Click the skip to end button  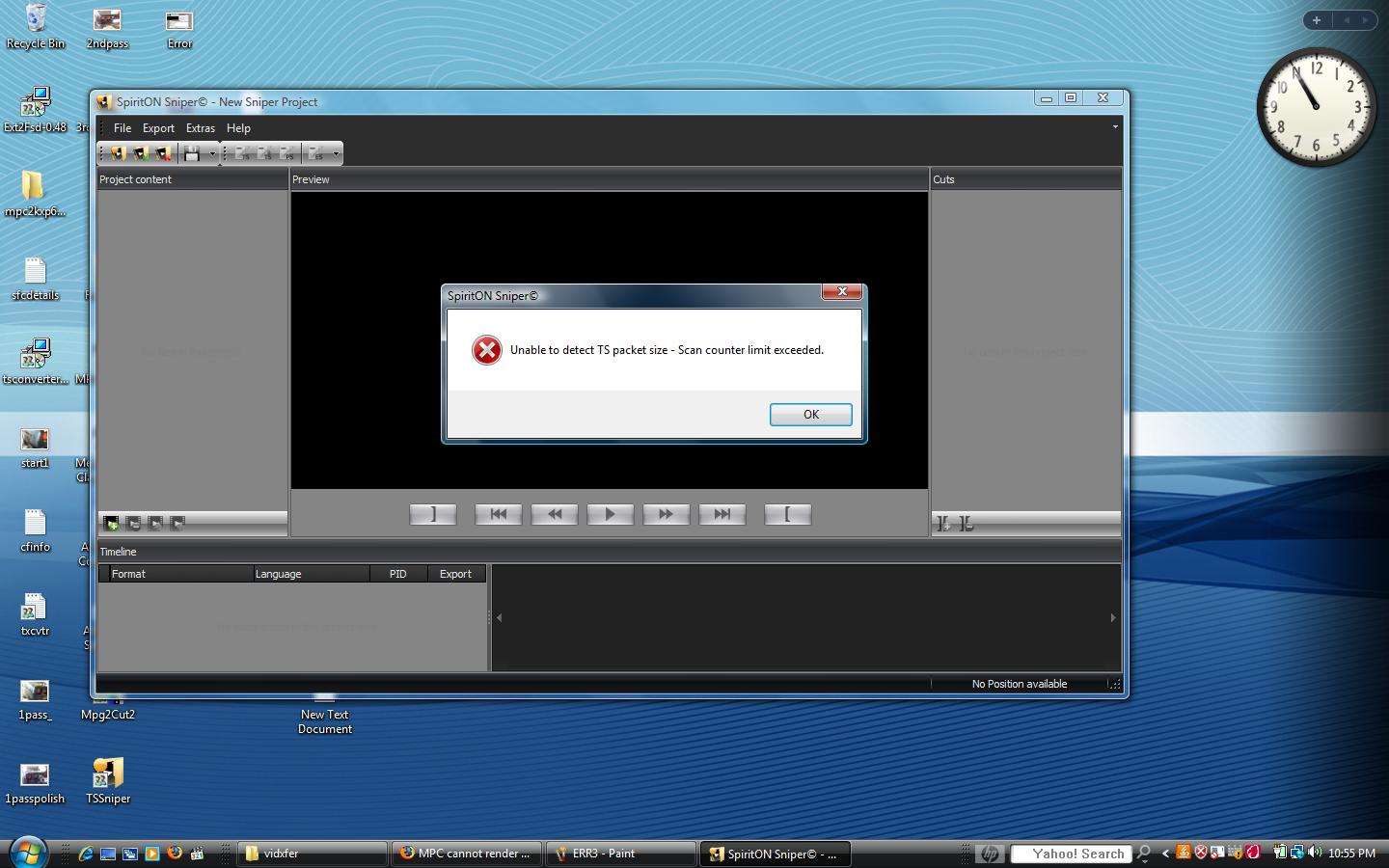pyautogui.click(x=722, y=515)
